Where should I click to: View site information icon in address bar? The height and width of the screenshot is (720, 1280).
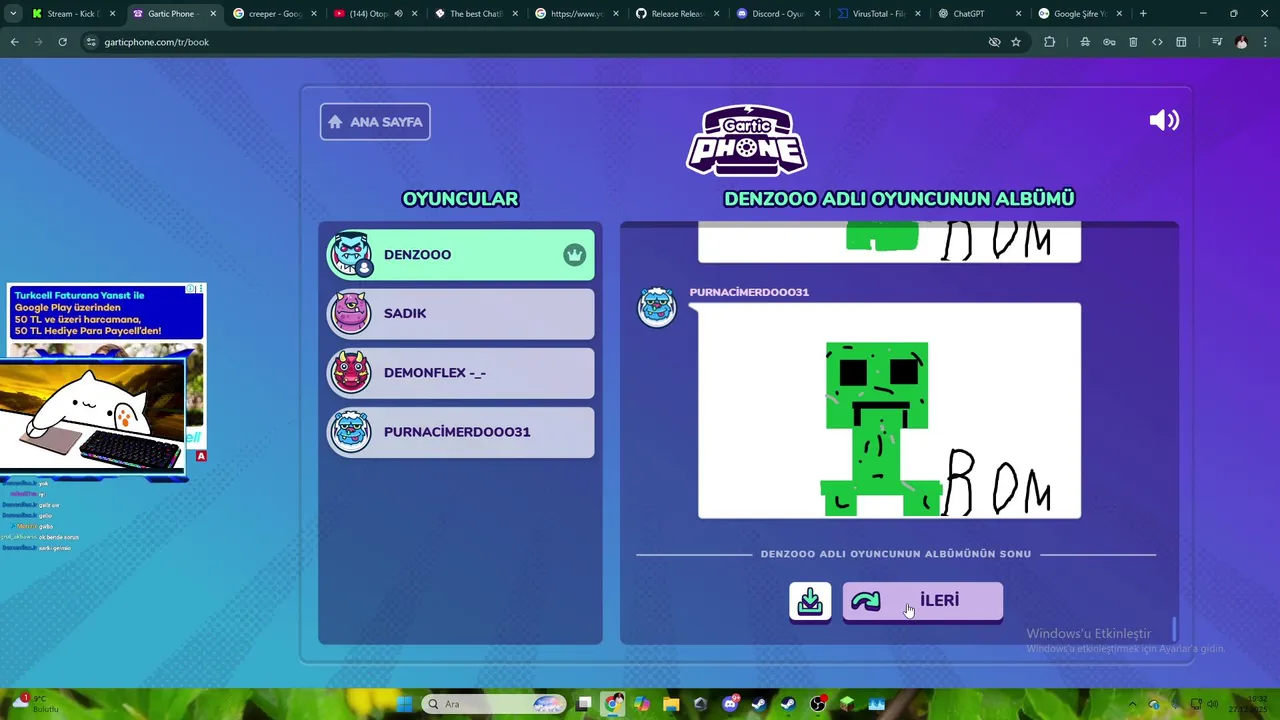91,42
